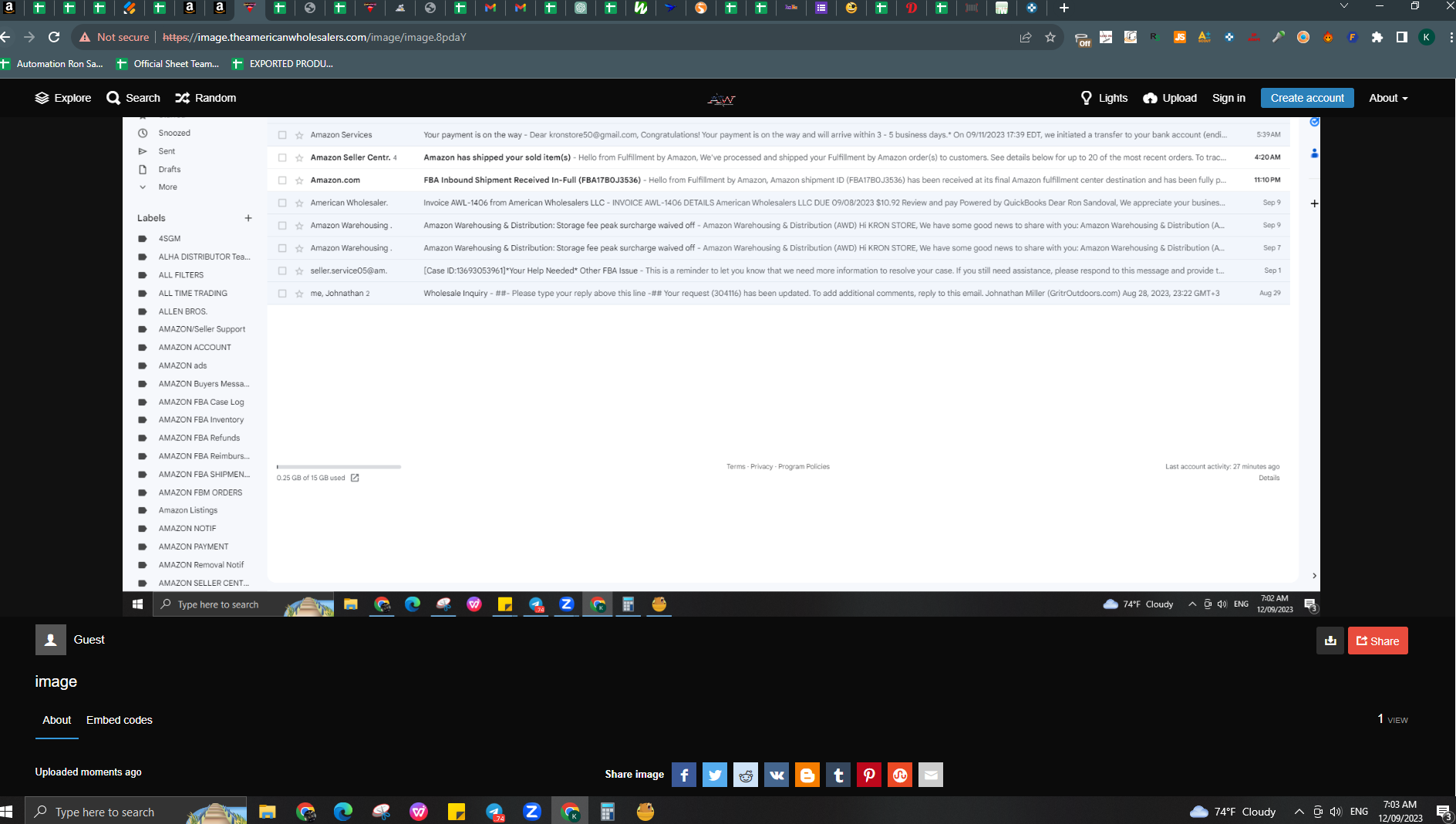Click the Create account button
1456x824 pixels.
click(1307, 98)
